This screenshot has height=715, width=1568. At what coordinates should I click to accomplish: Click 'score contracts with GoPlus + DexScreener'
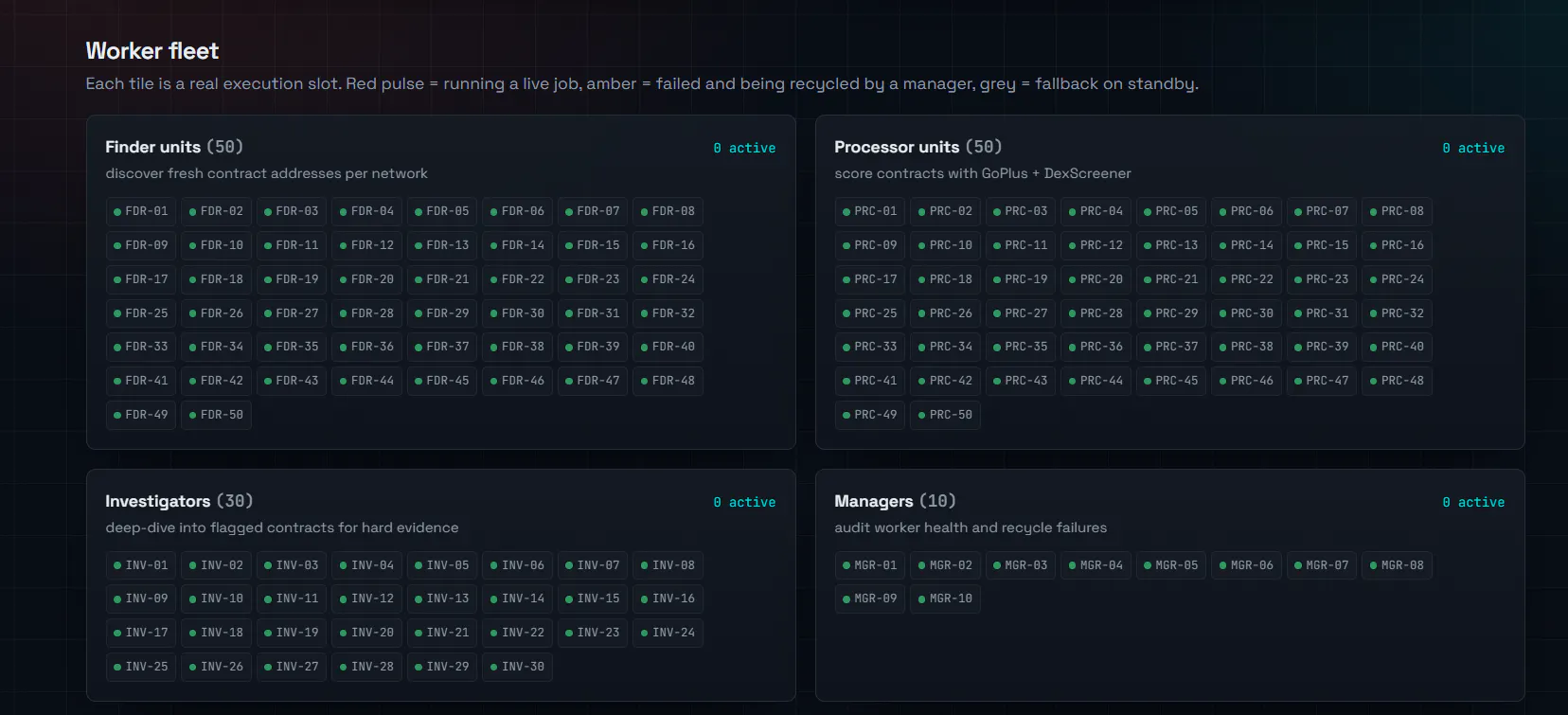(x=983, y=173)
